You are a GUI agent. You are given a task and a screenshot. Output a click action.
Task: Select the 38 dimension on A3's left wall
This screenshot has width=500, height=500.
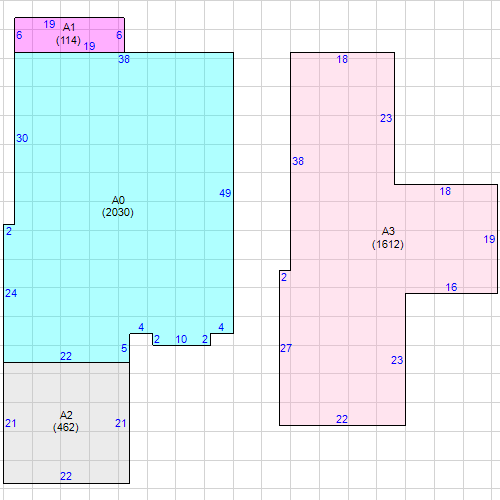298,161
